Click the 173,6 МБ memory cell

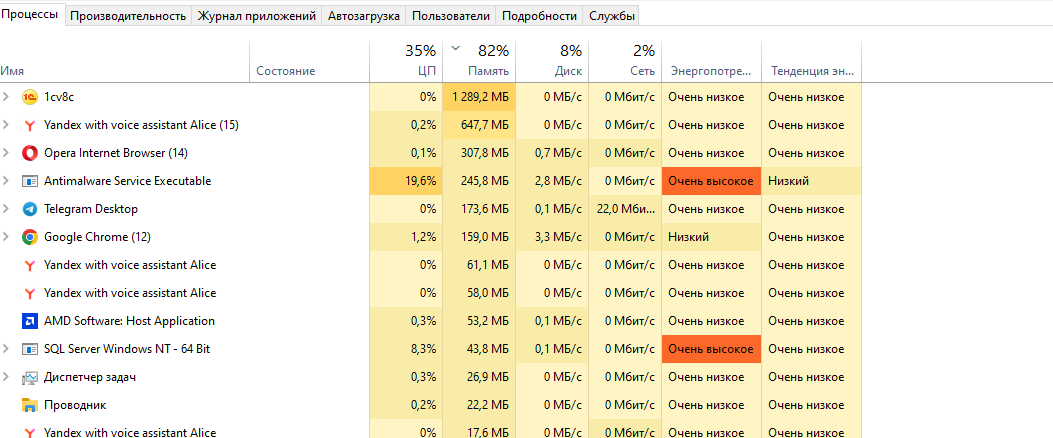pyautogui.click(x=479, y=209)
